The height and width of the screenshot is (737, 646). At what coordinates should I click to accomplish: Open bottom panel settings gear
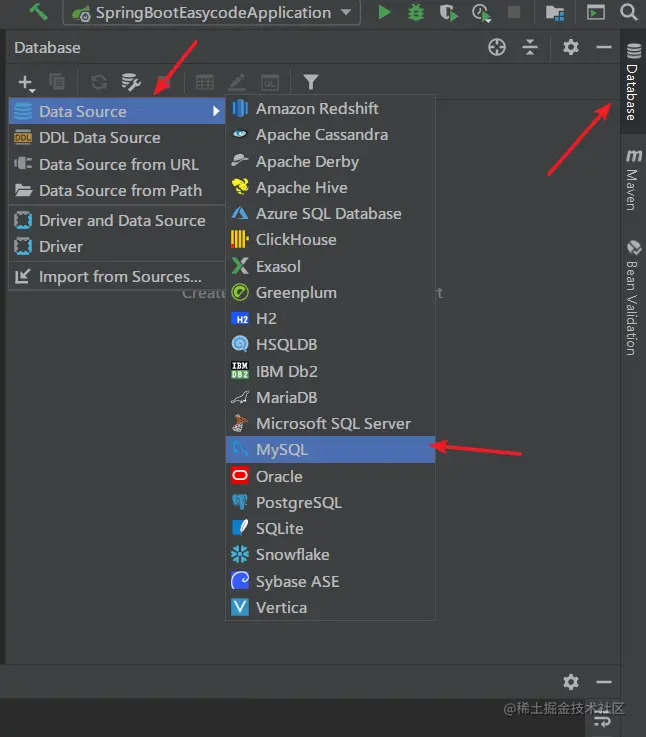click(x=570, y=682)
